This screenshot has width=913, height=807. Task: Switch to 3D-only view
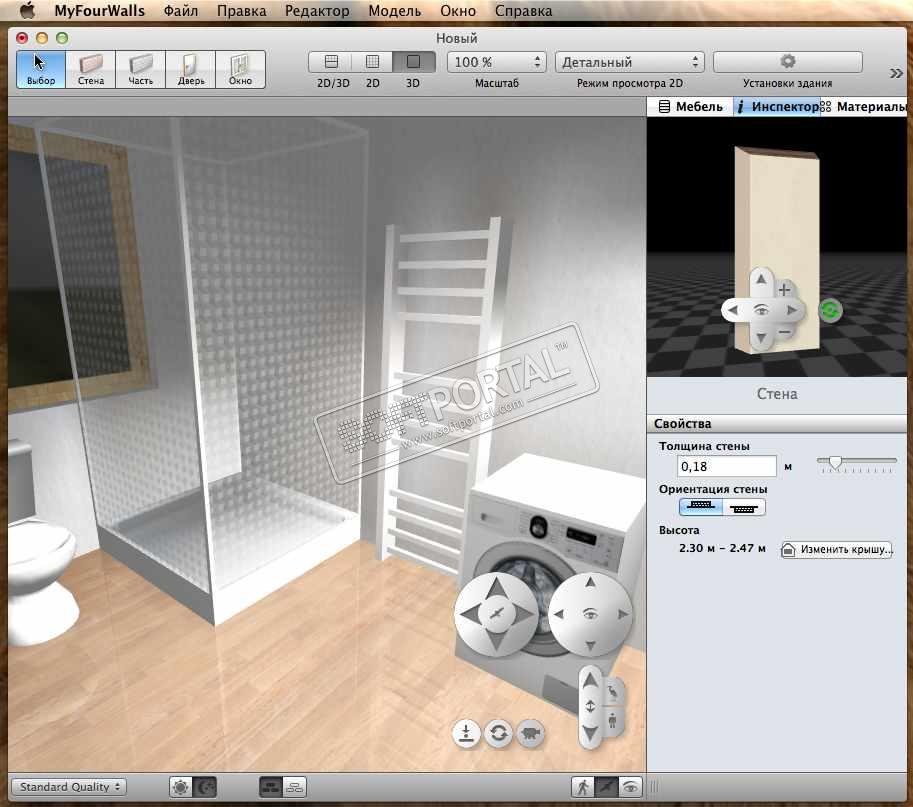[x=413, y=62]
